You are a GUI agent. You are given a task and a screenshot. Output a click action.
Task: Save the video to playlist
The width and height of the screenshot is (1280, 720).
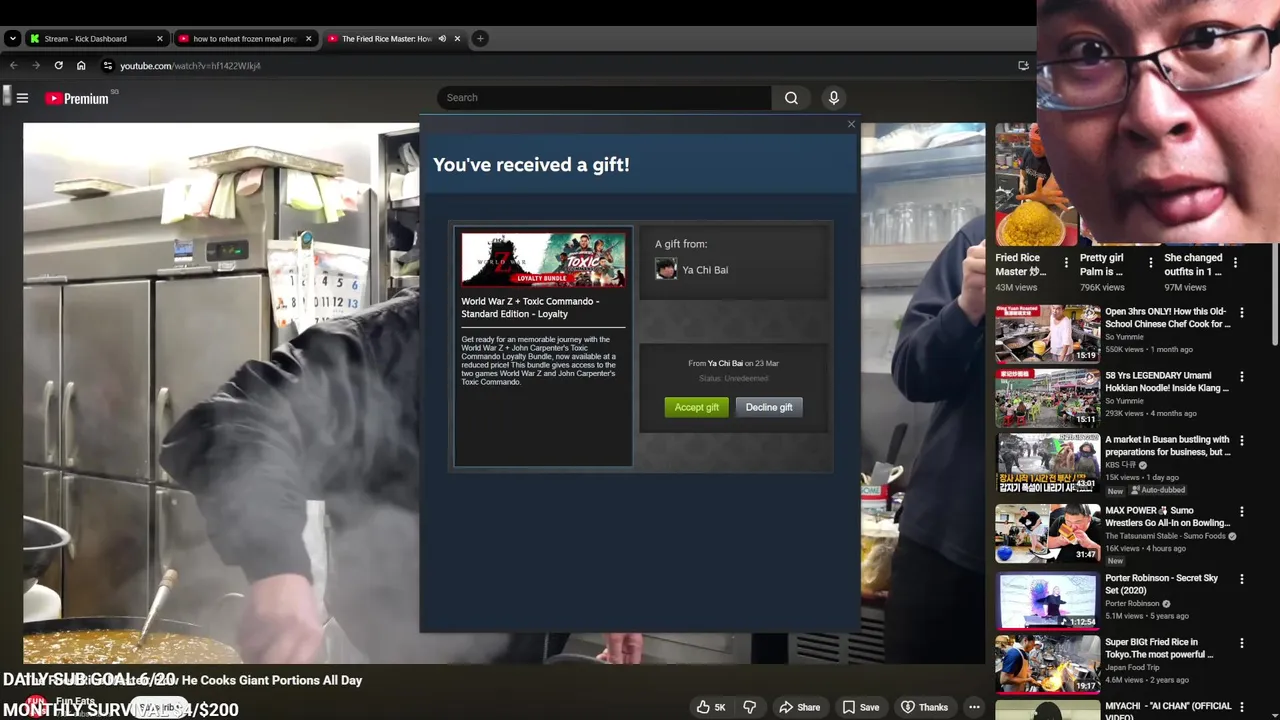click(x=860, y=707)
